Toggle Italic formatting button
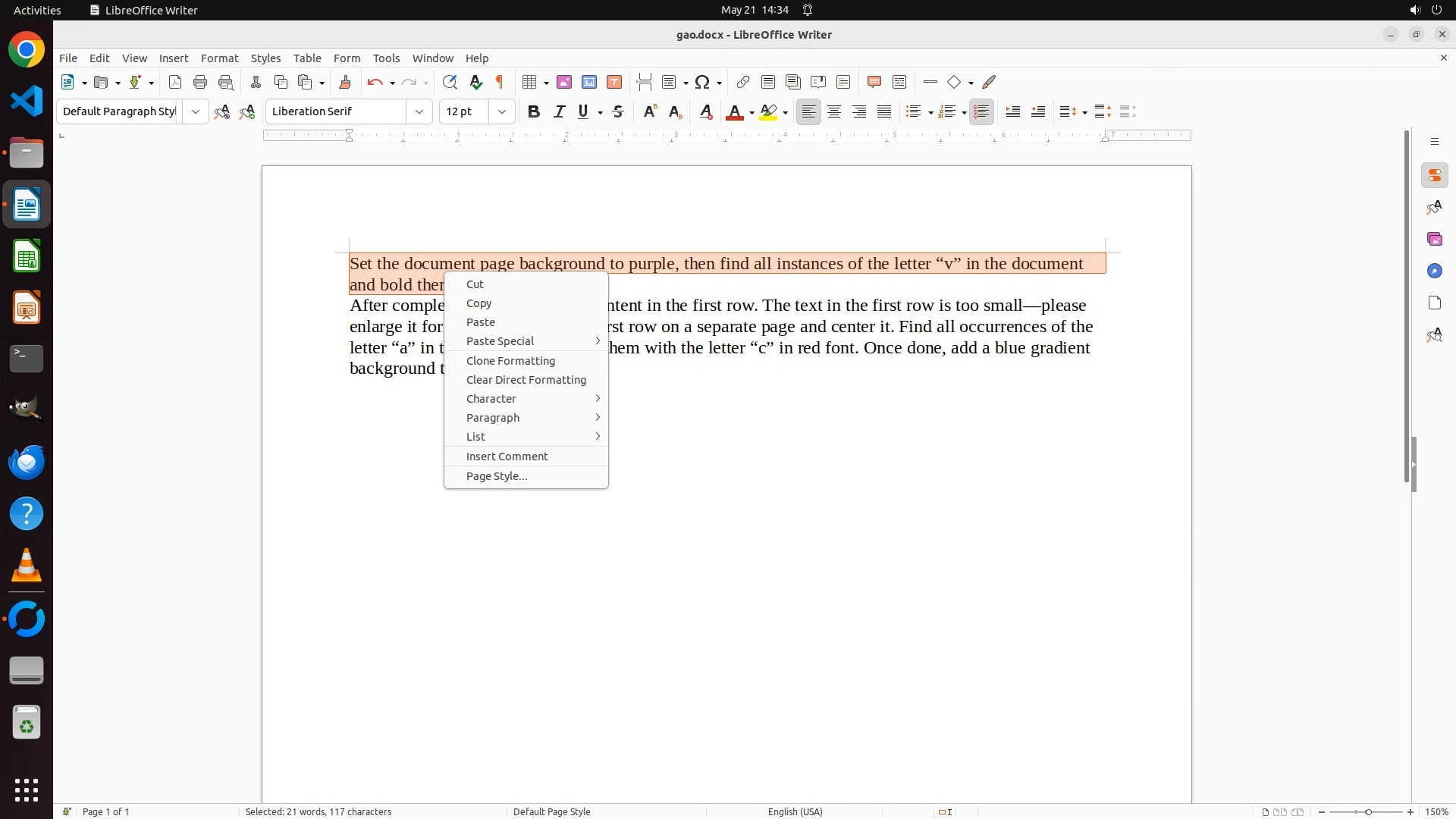The image size is (1456, 819). click(x=559, y=111)
